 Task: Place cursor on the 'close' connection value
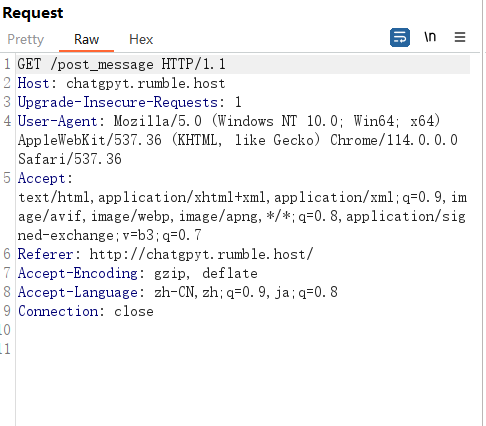click(134, 311)
